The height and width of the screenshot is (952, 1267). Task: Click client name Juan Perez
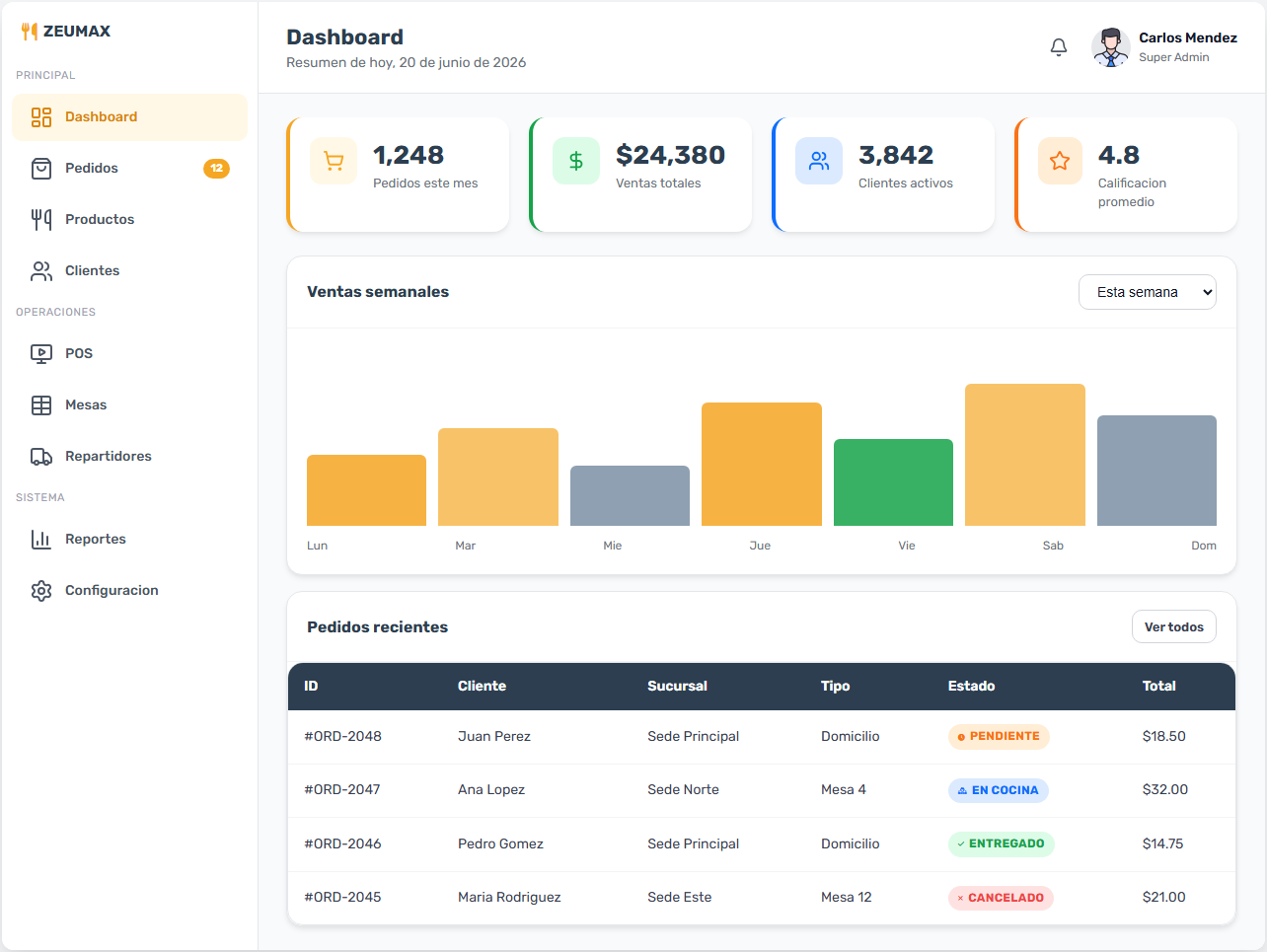tap(494, 737)
